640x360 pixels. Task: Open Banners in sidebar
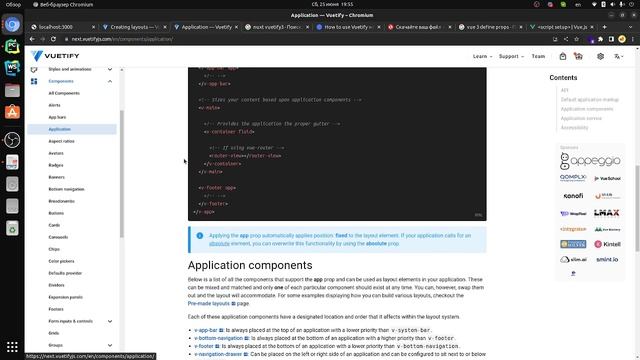coord(56,177)
